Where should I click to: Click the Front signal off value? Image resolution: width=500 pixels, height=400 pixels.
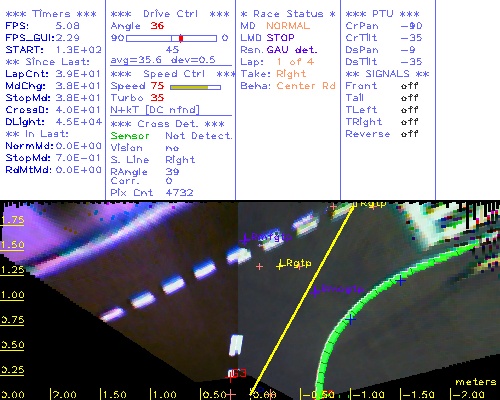pyautogui.click(x=409, y=86)
